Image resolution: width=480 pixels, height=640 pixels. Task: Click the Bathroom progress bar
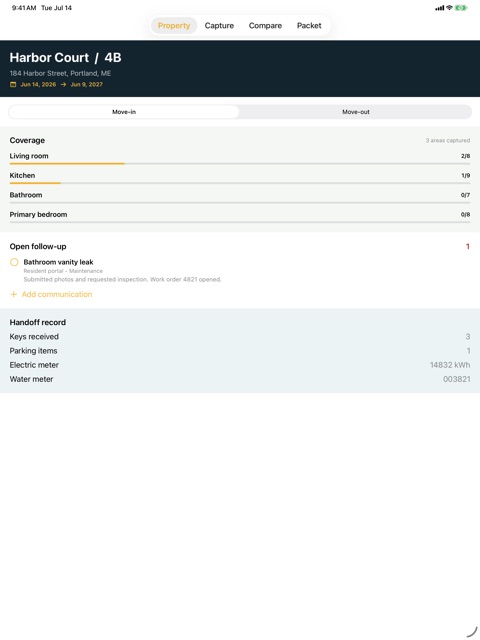pos(240,203)
